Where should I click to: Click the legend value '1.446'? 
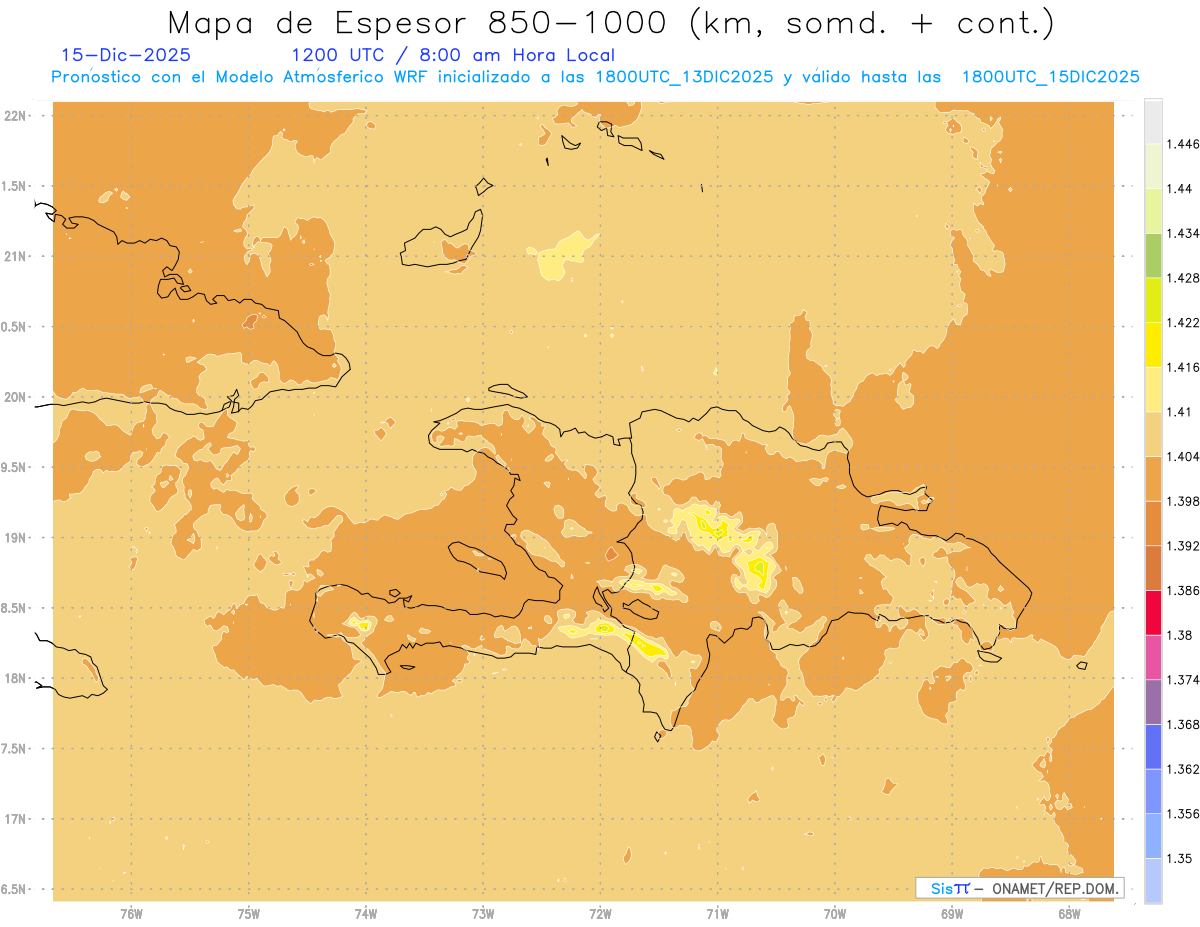tap(1182, 144)
